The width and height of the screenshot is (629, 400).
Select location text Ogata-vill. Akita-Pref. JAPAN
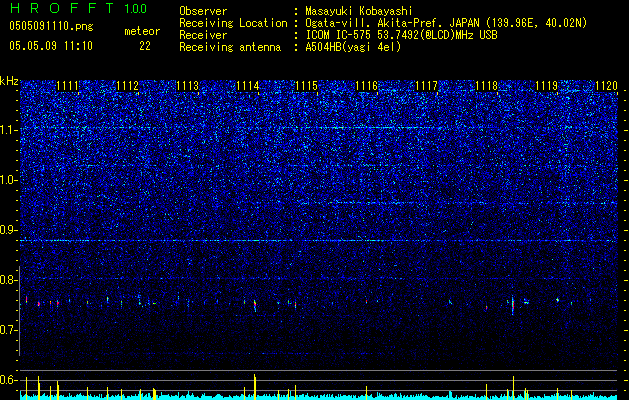pos(393,23)
